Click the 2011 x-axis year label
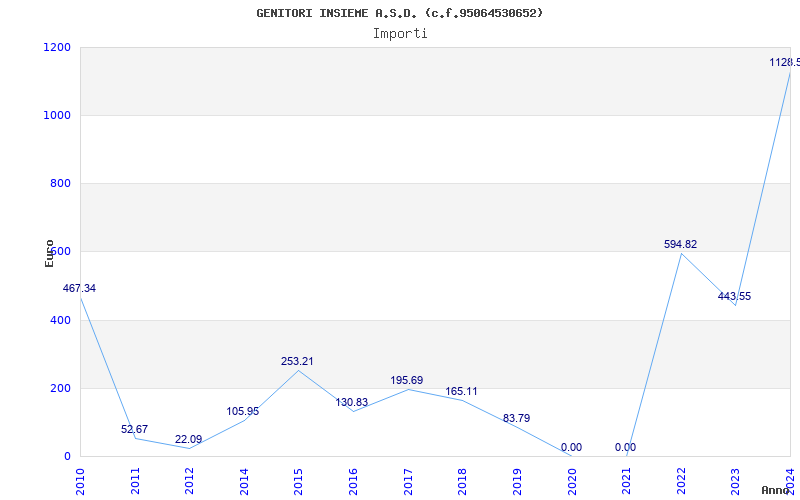 pyautogui.click(x=135, y=482)
